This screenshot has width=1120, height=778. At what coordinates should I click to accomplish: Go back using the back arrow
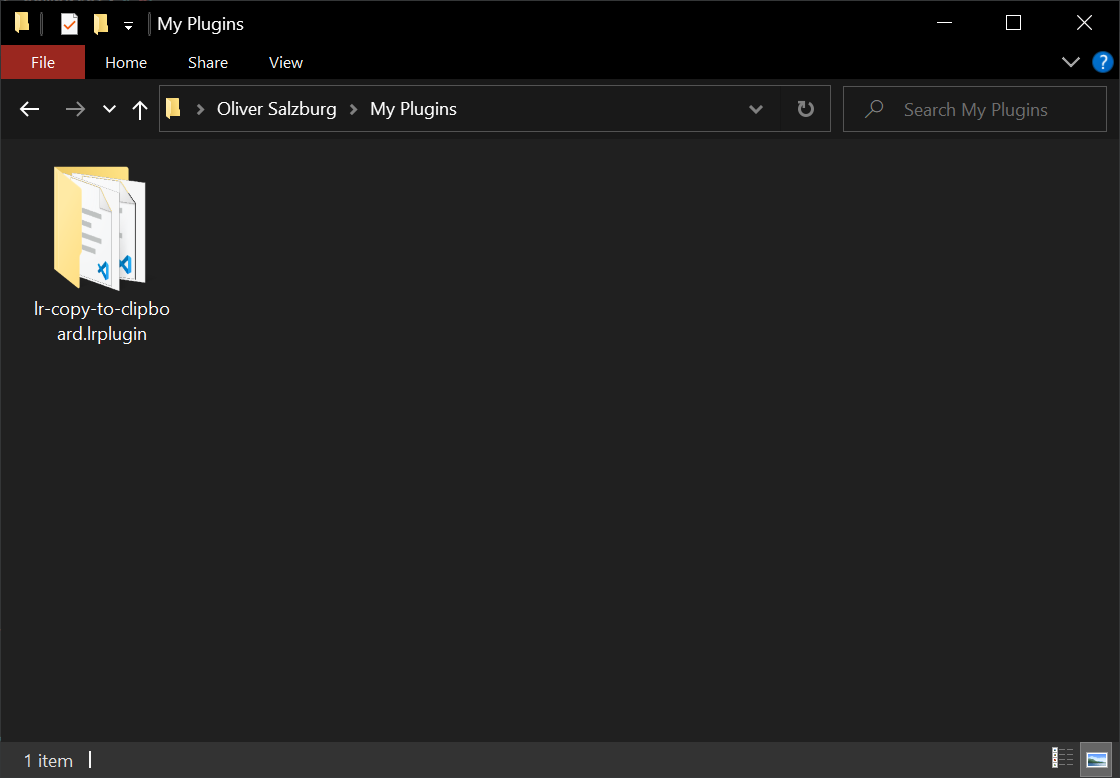(29, 109)
